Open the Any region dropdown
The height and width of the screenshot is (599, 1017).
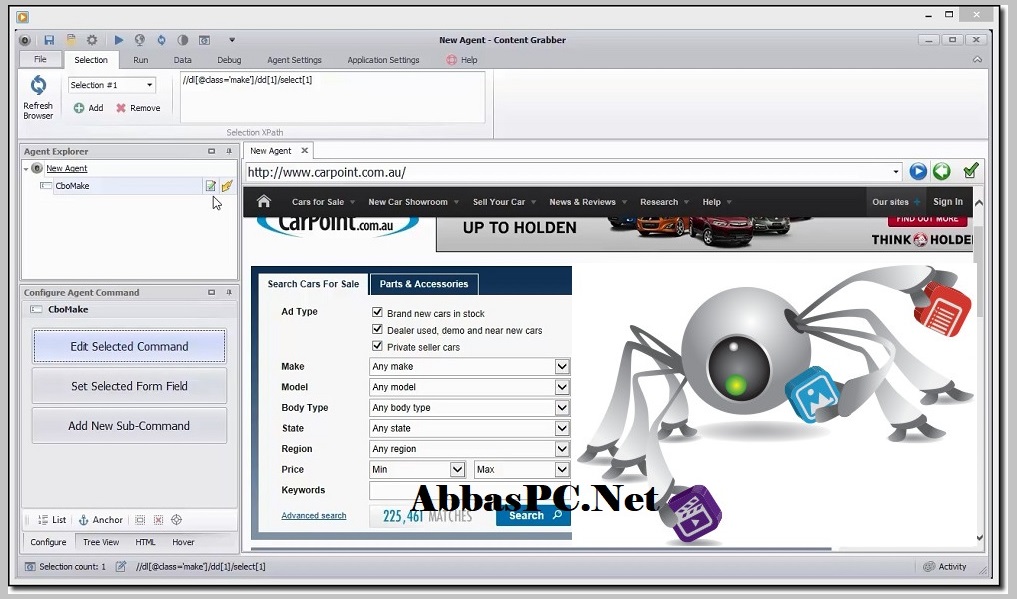coord(562,449)
